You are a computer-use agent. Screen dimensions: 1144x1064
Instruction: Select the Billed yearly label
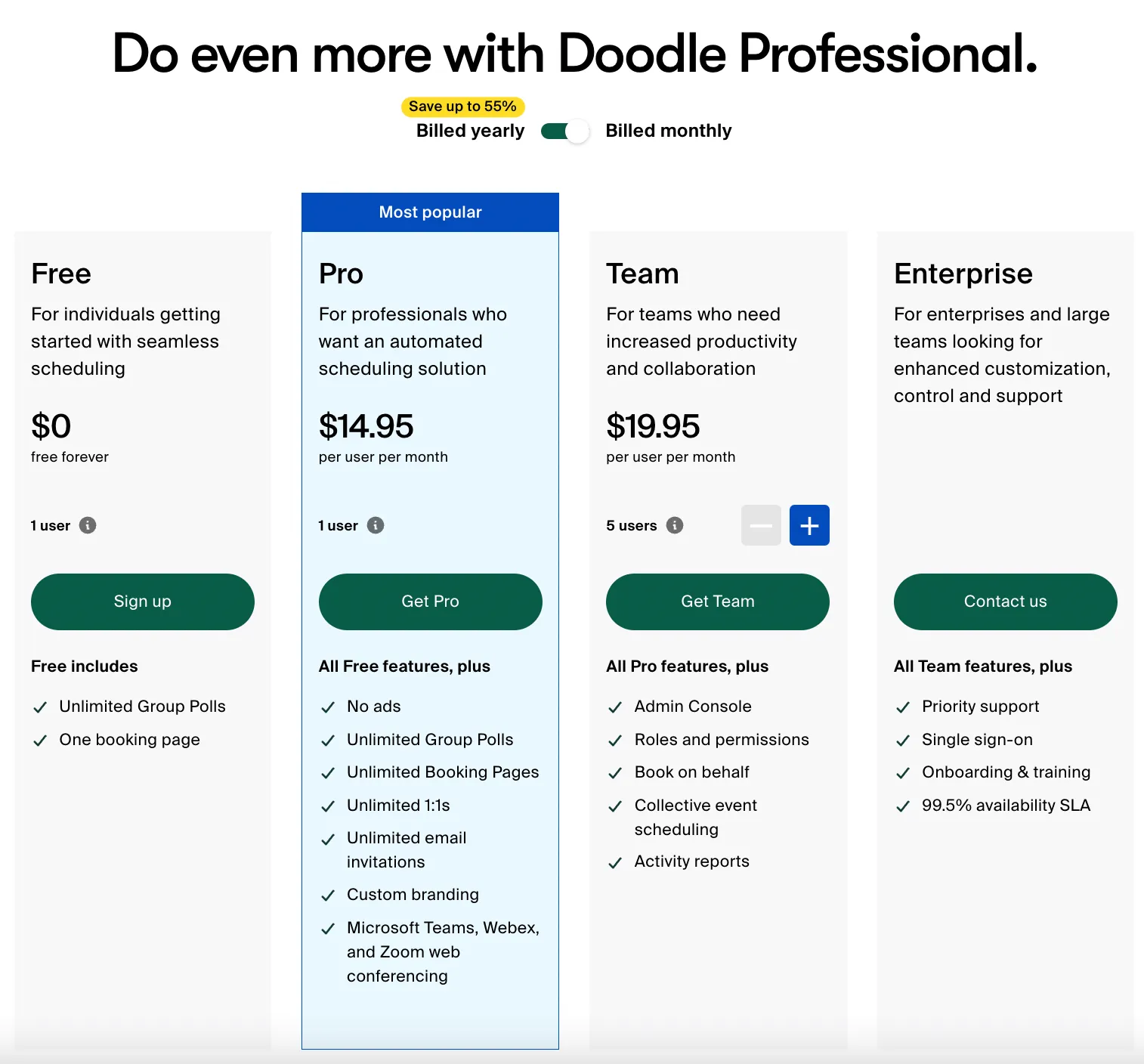pyautogui.click(x=470, y=131)
